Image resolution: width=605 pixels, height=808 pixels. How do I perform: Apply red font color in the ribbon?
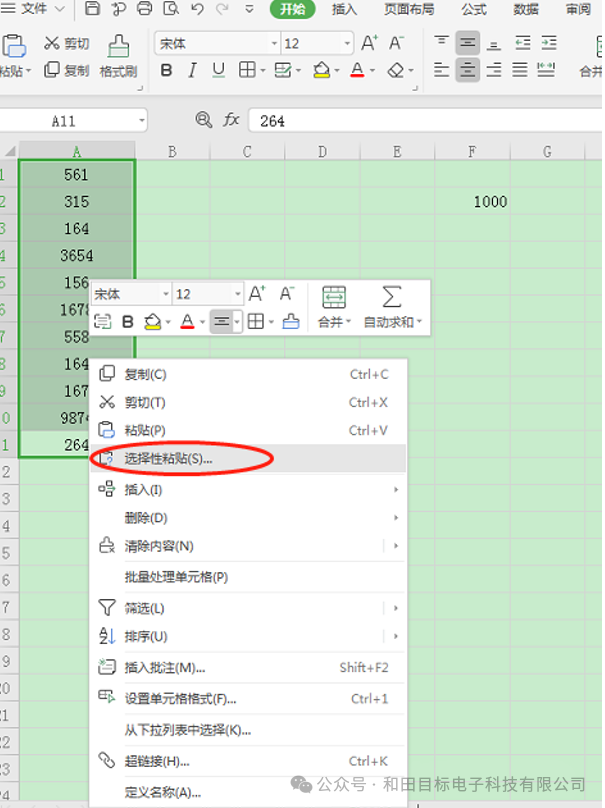357,70
